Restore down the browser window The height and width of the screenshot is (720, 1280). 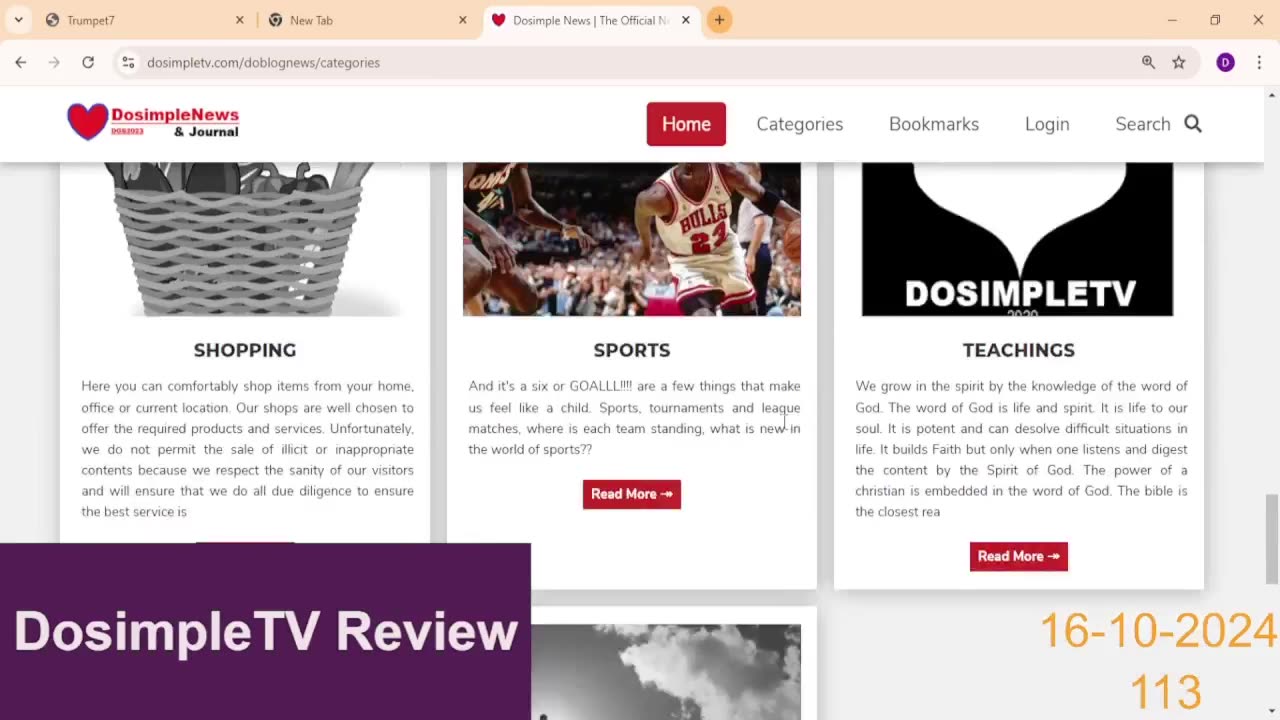(1215, 20)
